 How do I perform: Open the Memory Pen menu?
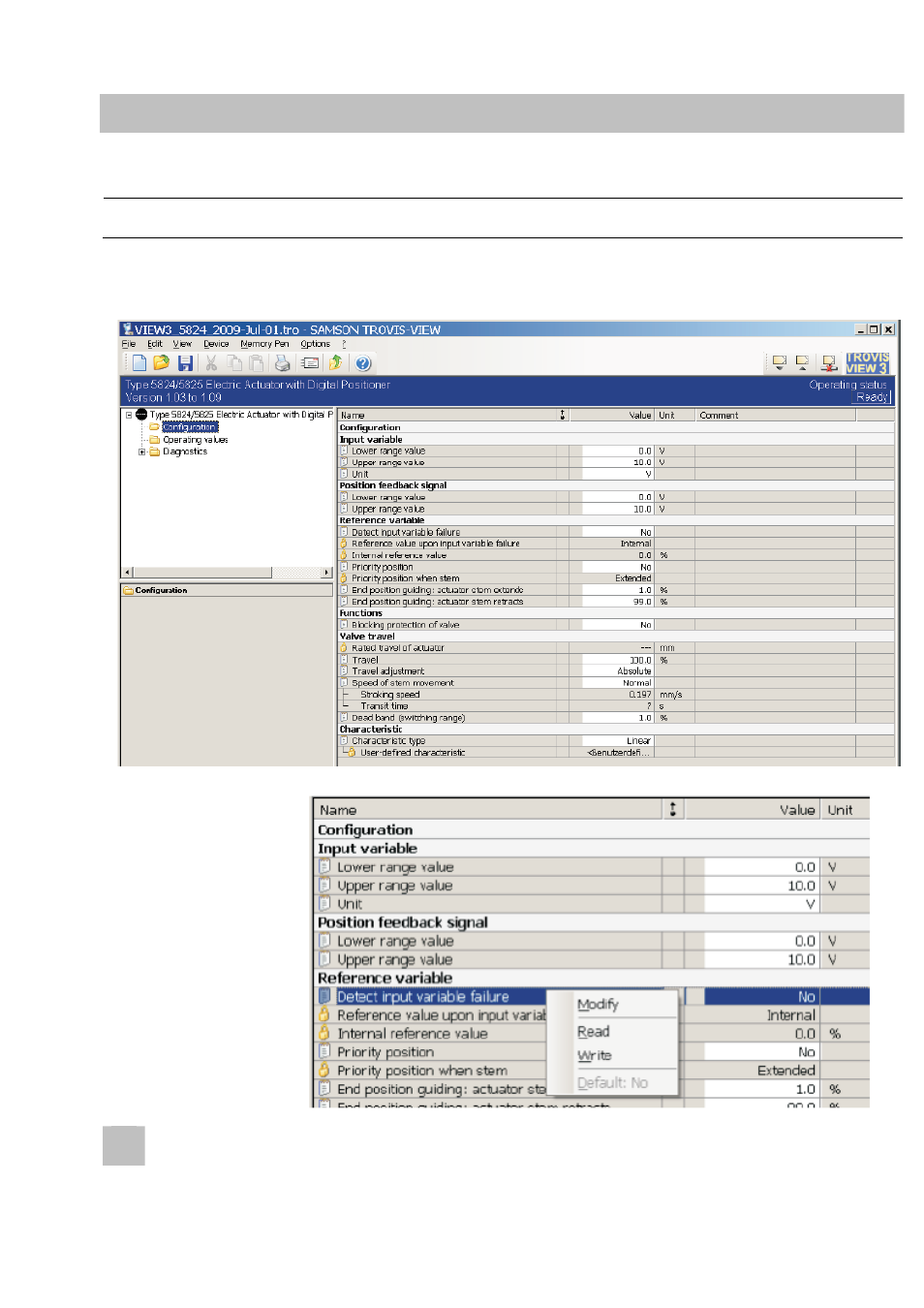point(264,344)
